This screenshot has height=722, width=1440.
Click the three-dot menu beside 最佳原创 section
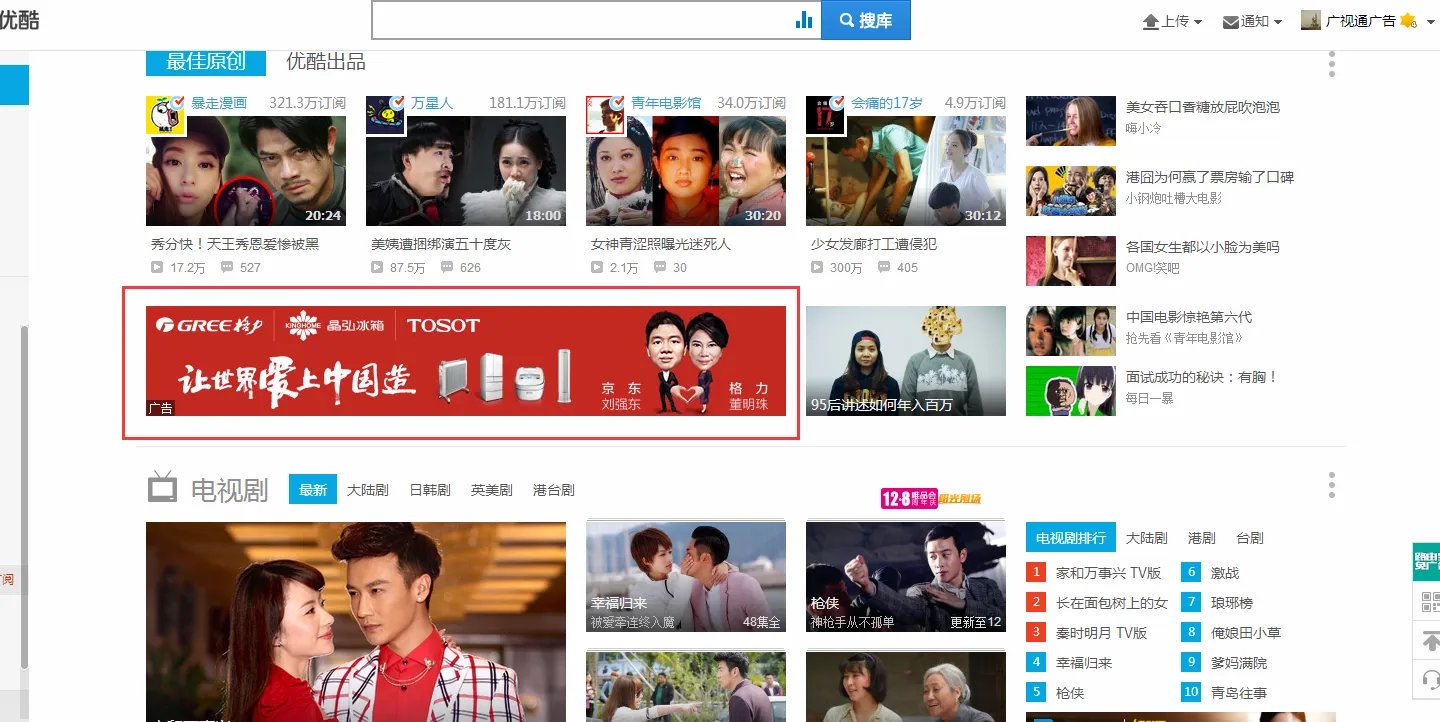click(x=1331, y=64)
